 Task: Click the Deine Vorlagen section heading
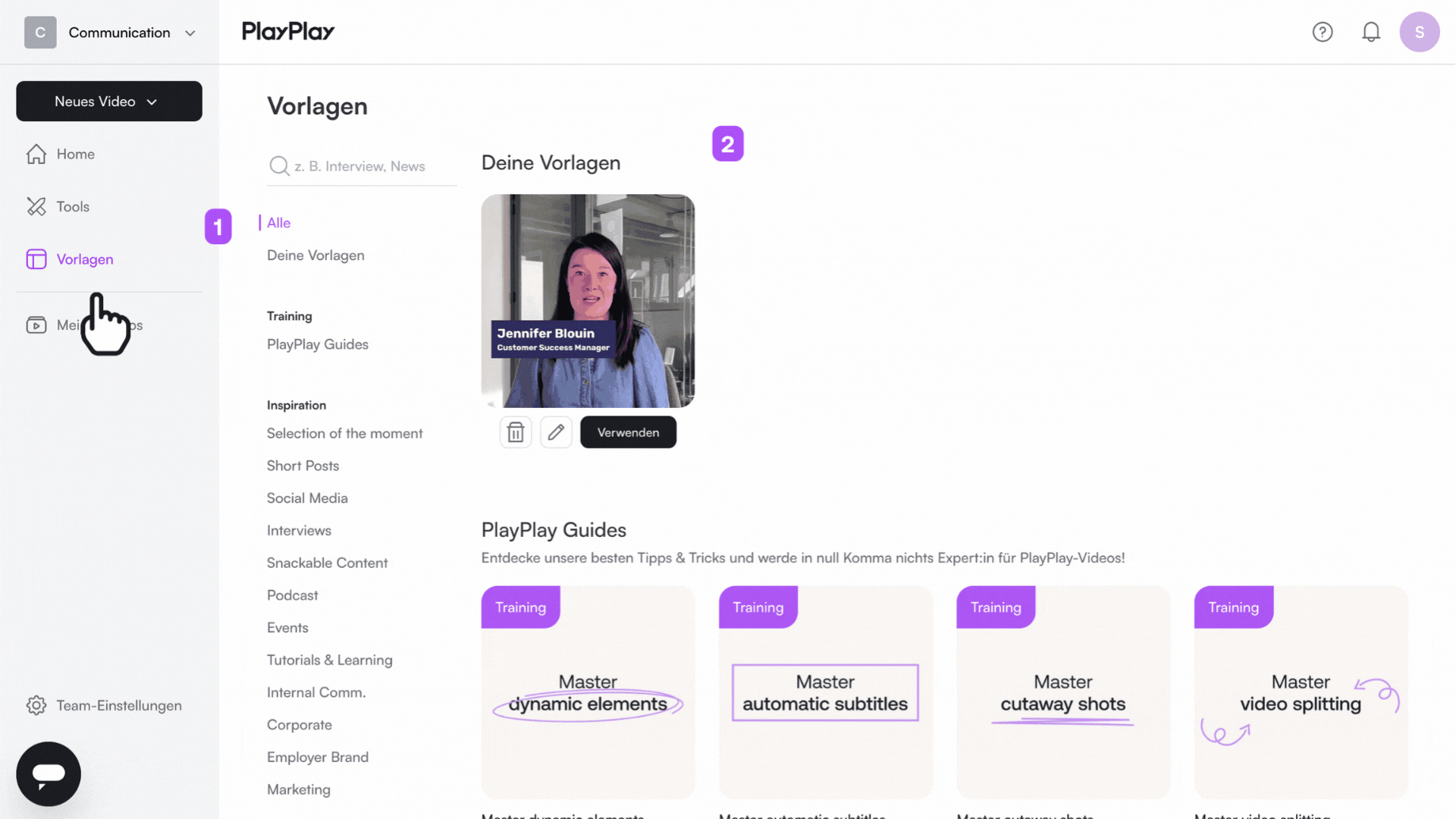[x=551, y=163]
